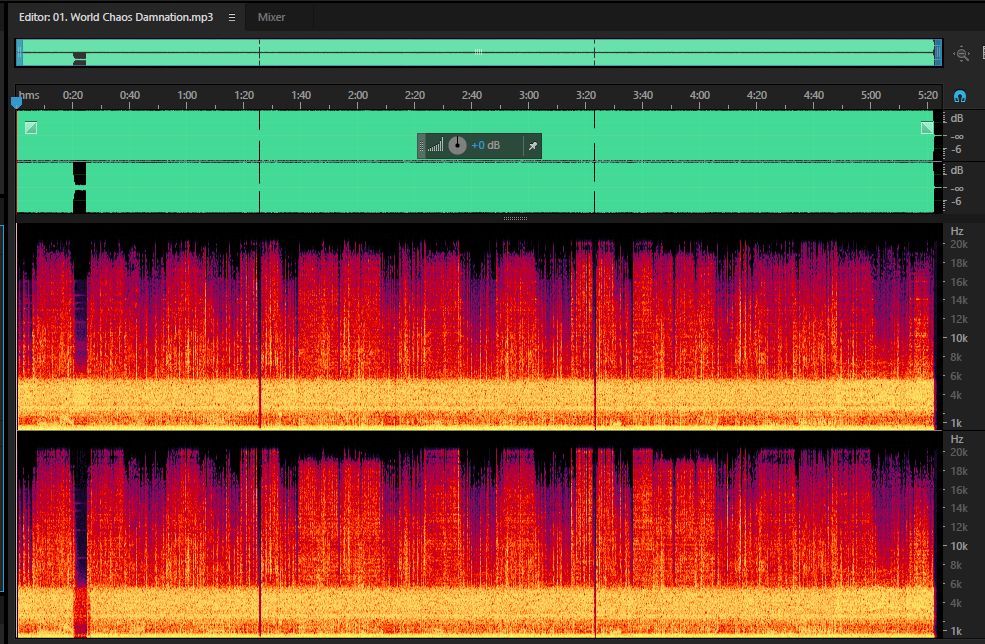The image size is (985, 644).
Task: Click the 0:20 mark on the timeline ruler
Action: point(72,95)
